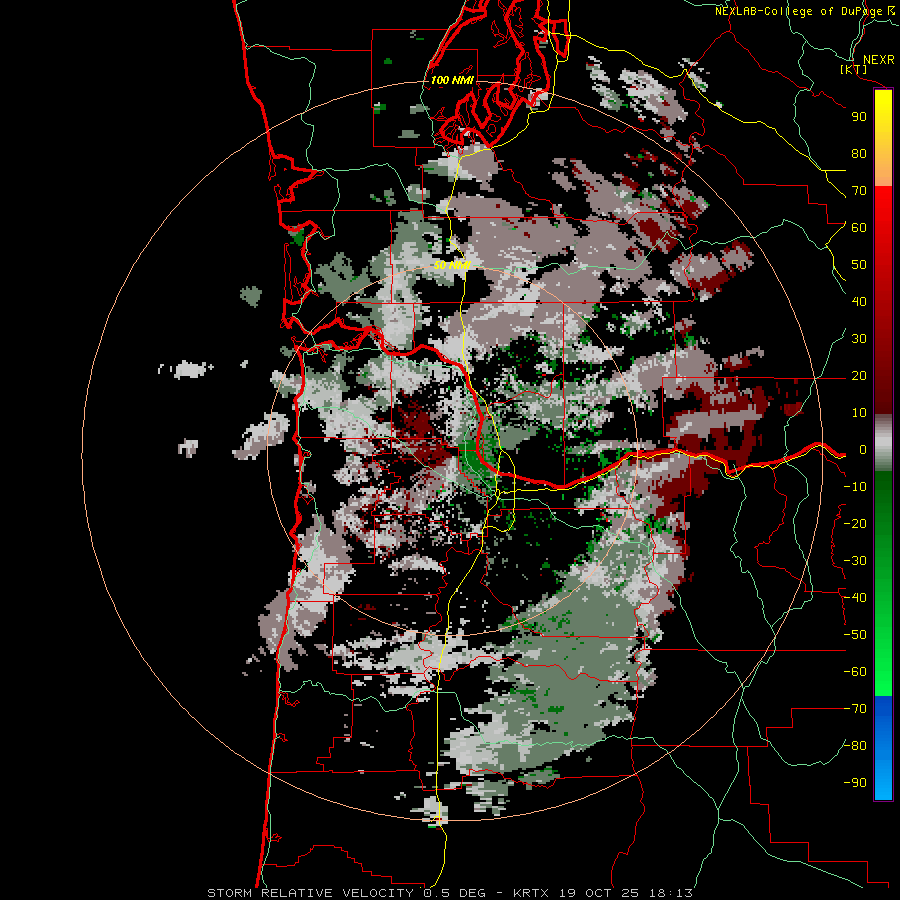Click the -10 value on the velocity scale
The height and width of the screenshot is (900, 900).
point(855,487)
